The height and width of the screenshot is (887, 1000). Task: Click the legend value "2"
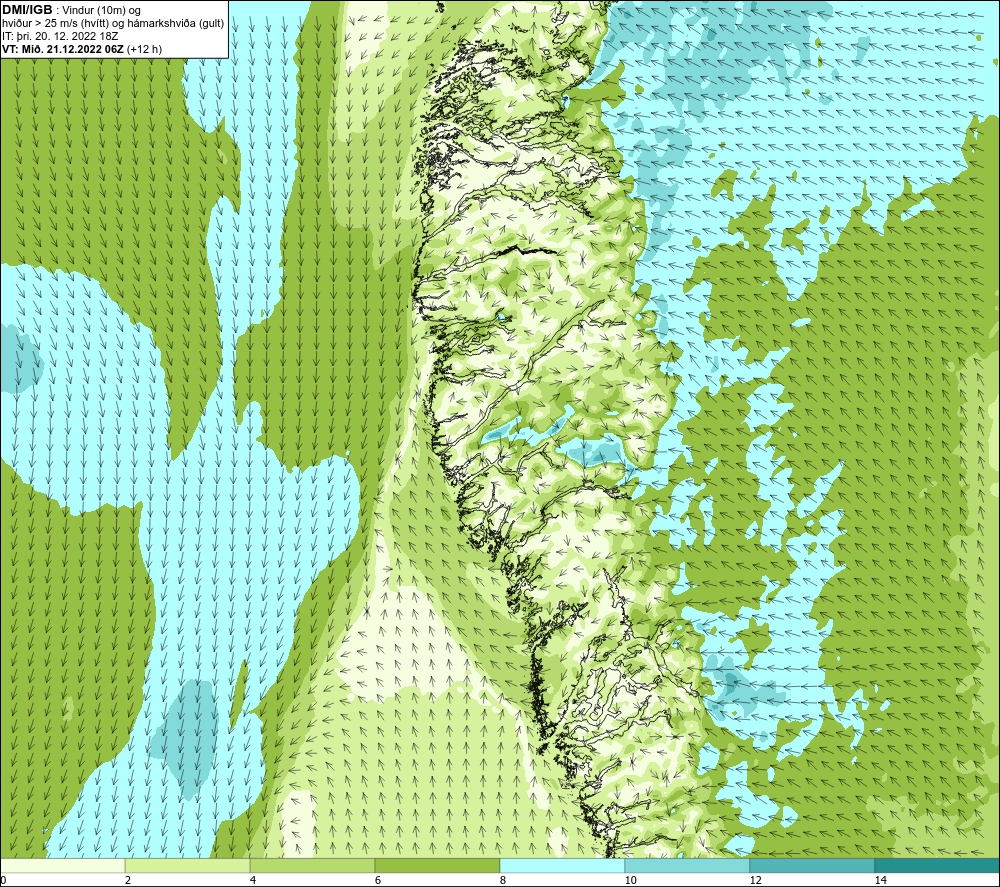point(128,880)
